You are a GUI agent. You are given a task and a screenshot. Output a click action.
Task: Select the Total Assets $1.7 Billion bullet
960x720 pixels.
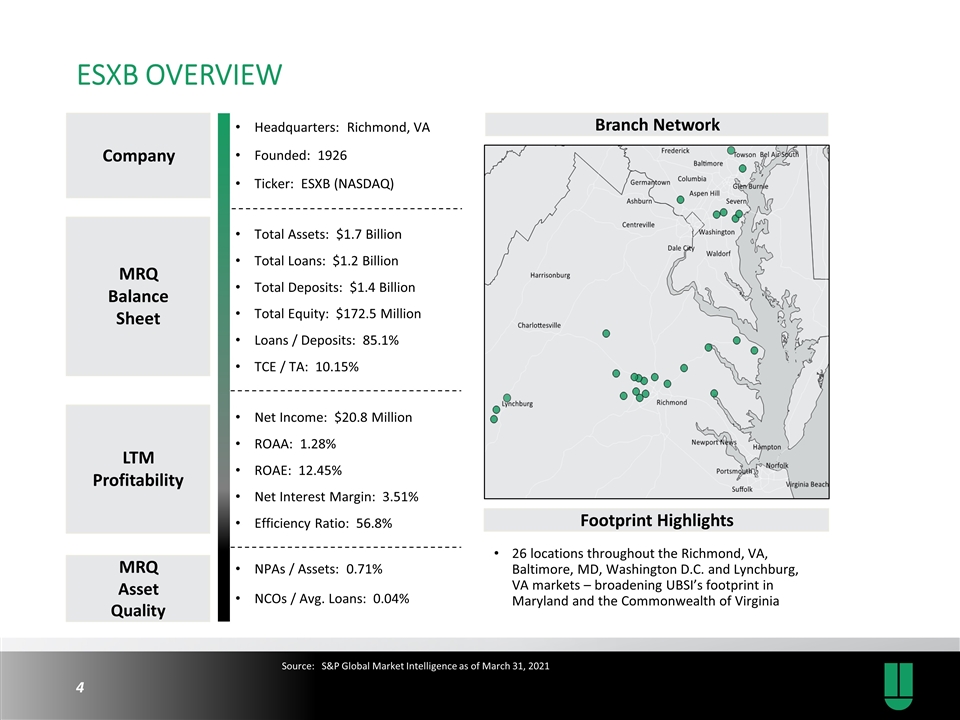click(328, 234)
